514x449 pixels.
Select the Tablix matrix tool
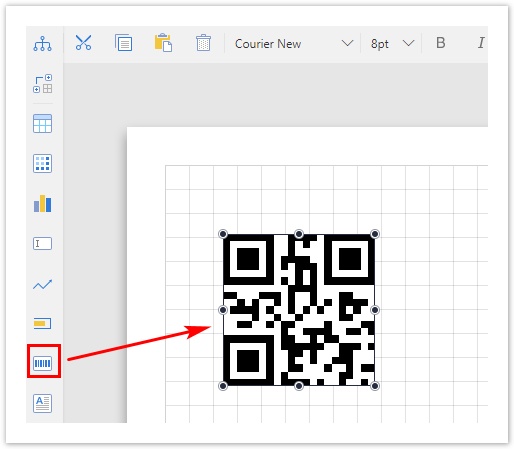42,163
